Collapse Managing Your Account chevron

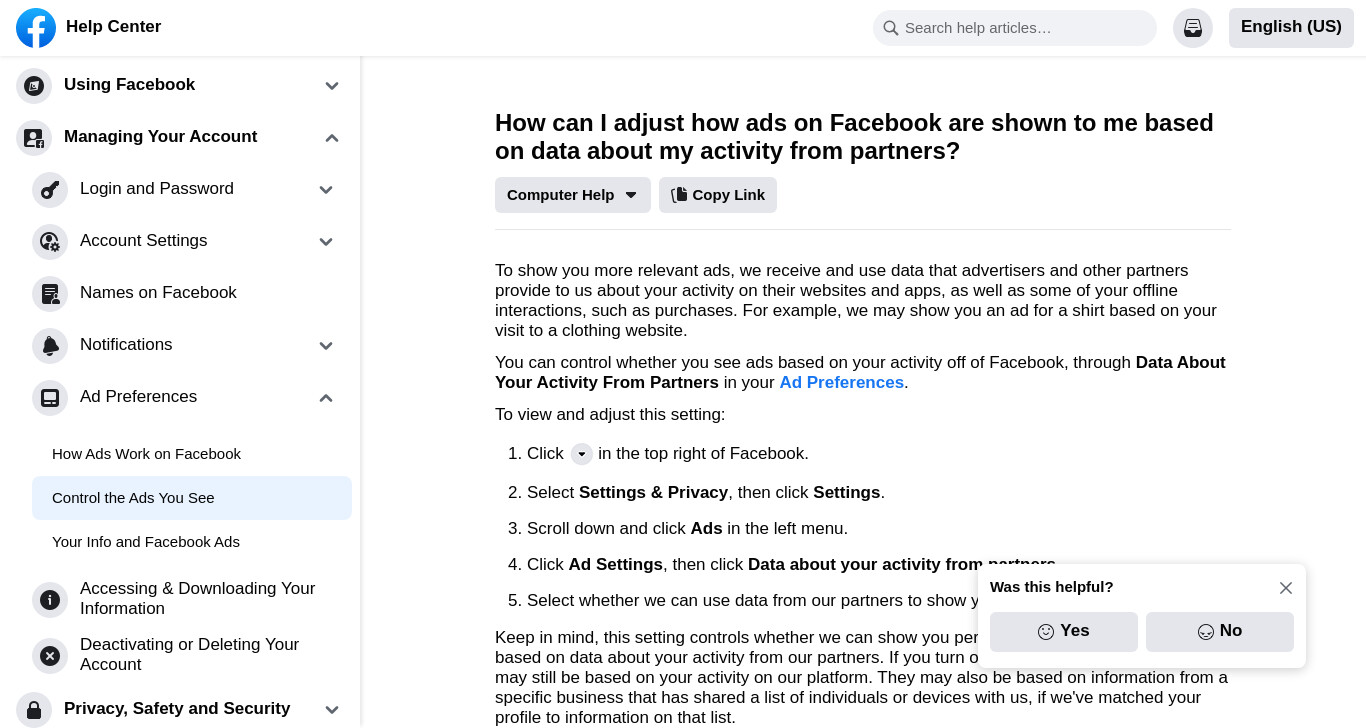pyautogui.click(x=332, y=138)
